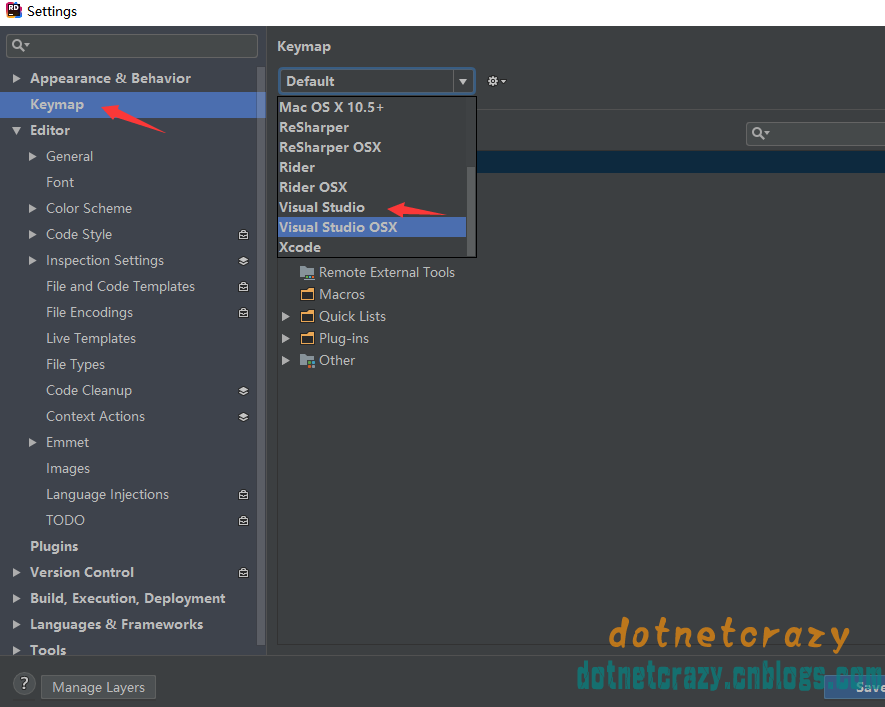The image size is (885, 707).
Task: Click the Other folder icon
Action: pyautogui.click(x=307, y=361)
